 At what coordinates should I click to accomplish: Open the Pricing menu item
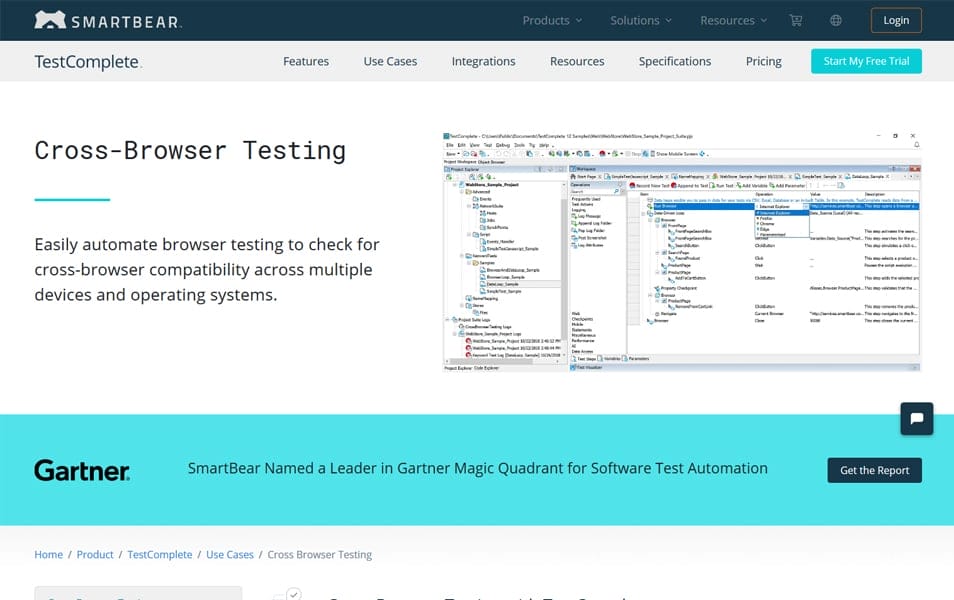[764, 61]
